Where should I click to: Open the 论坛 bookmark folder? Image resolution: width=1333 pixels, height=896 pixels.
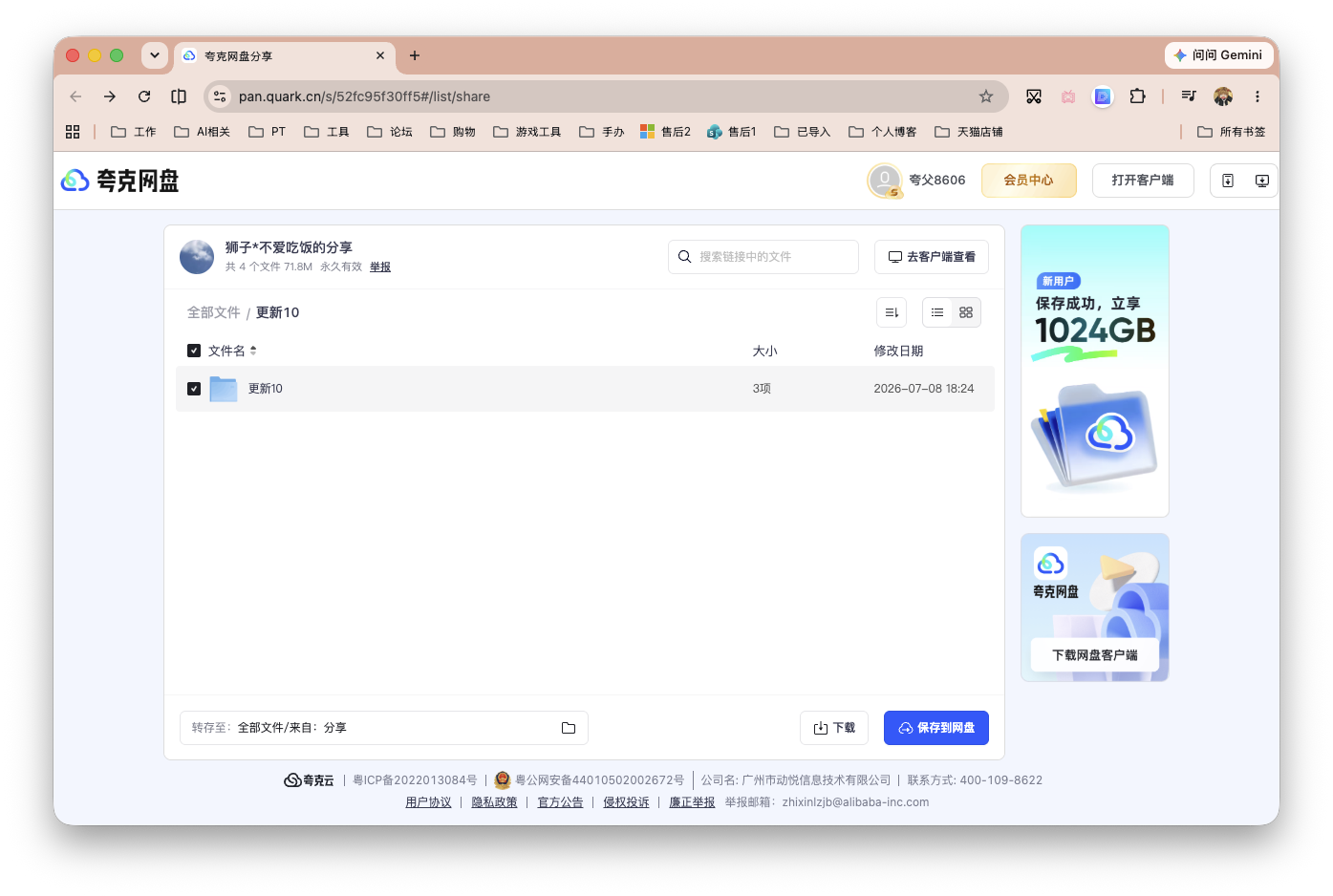click(x=390, y=132)
